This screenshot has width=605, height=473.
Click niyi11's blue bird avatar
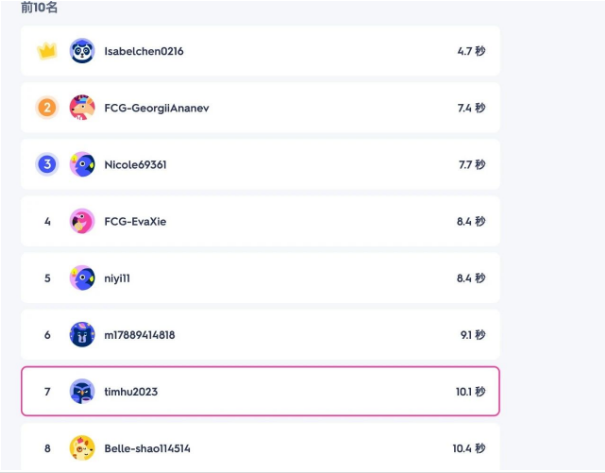click(82, 278)
